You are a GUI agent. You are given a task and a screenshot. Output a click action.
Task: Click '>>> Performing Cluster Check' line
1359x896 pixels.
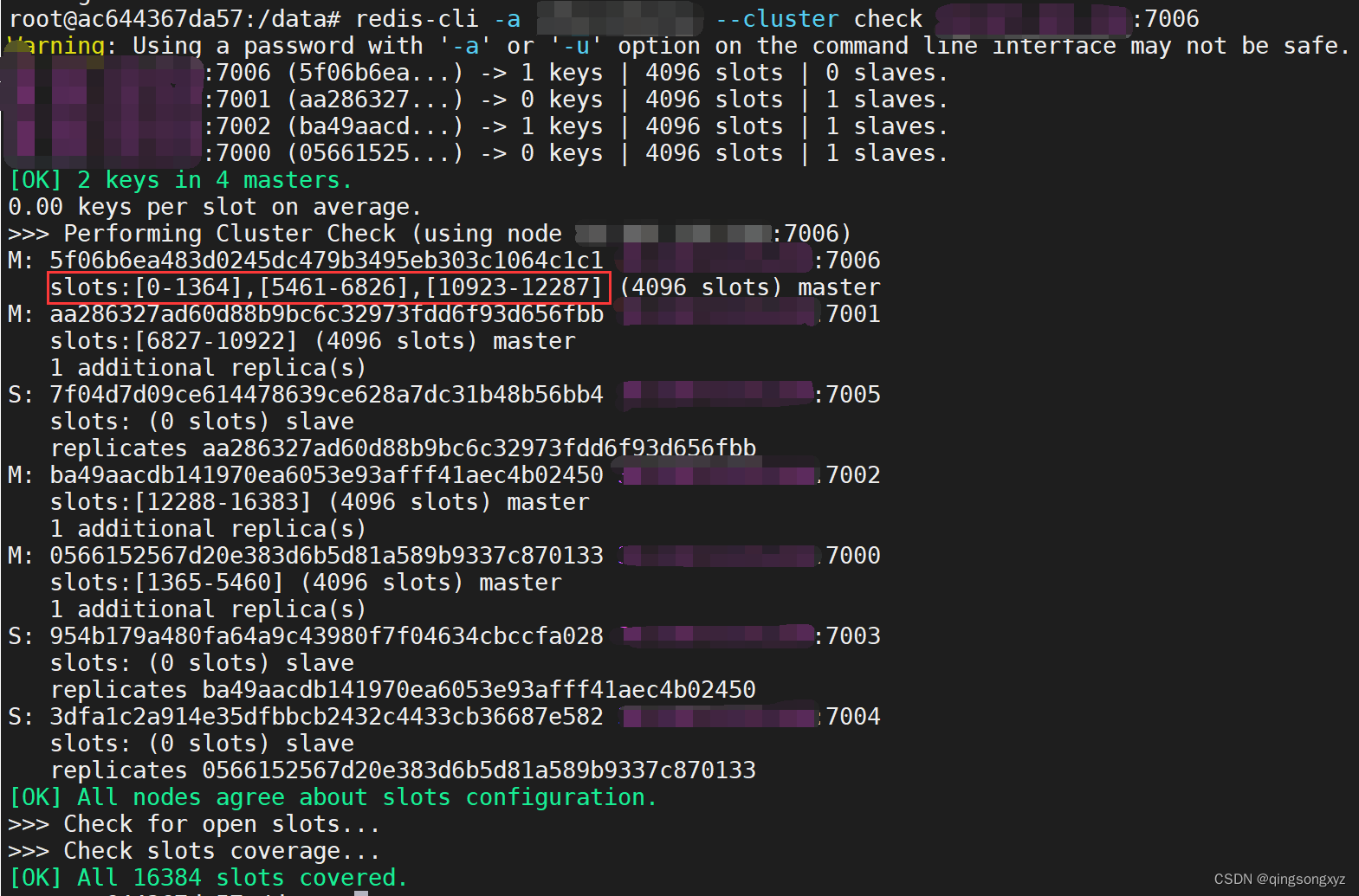(430, 234)
